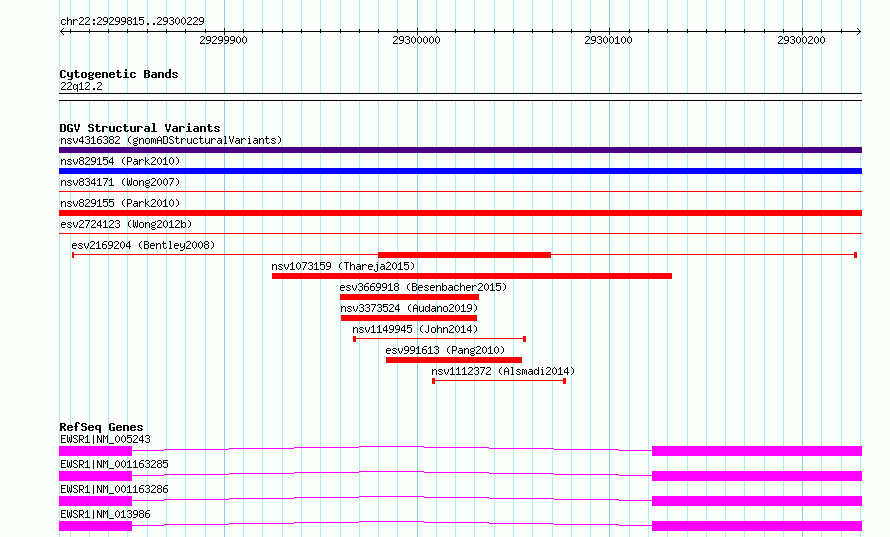Select the red nsv3373524 variant bar
The width and height of the screenshot is (890, 537).
pos(409,318)
